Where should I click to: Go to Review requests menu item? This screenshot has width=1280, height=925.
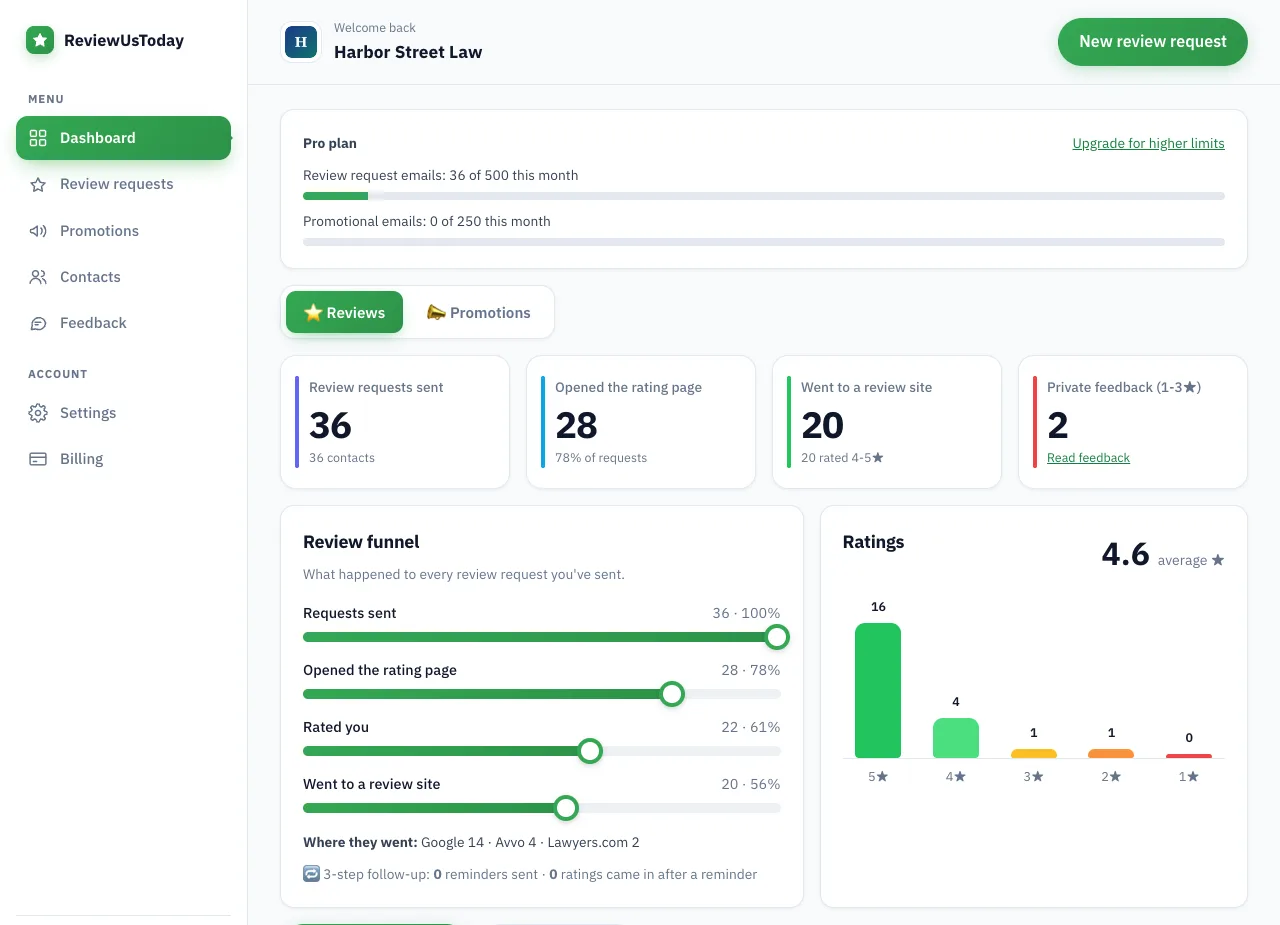(123, 184)
